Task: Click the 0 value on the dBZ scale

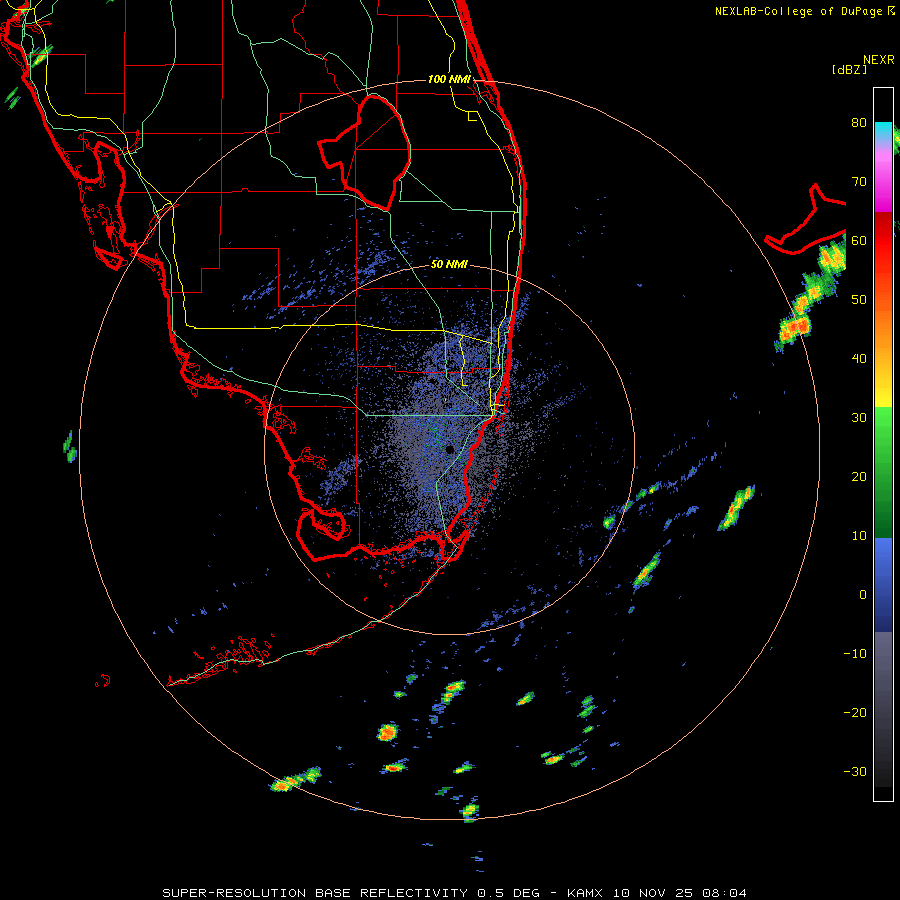Action: (863, 595)
